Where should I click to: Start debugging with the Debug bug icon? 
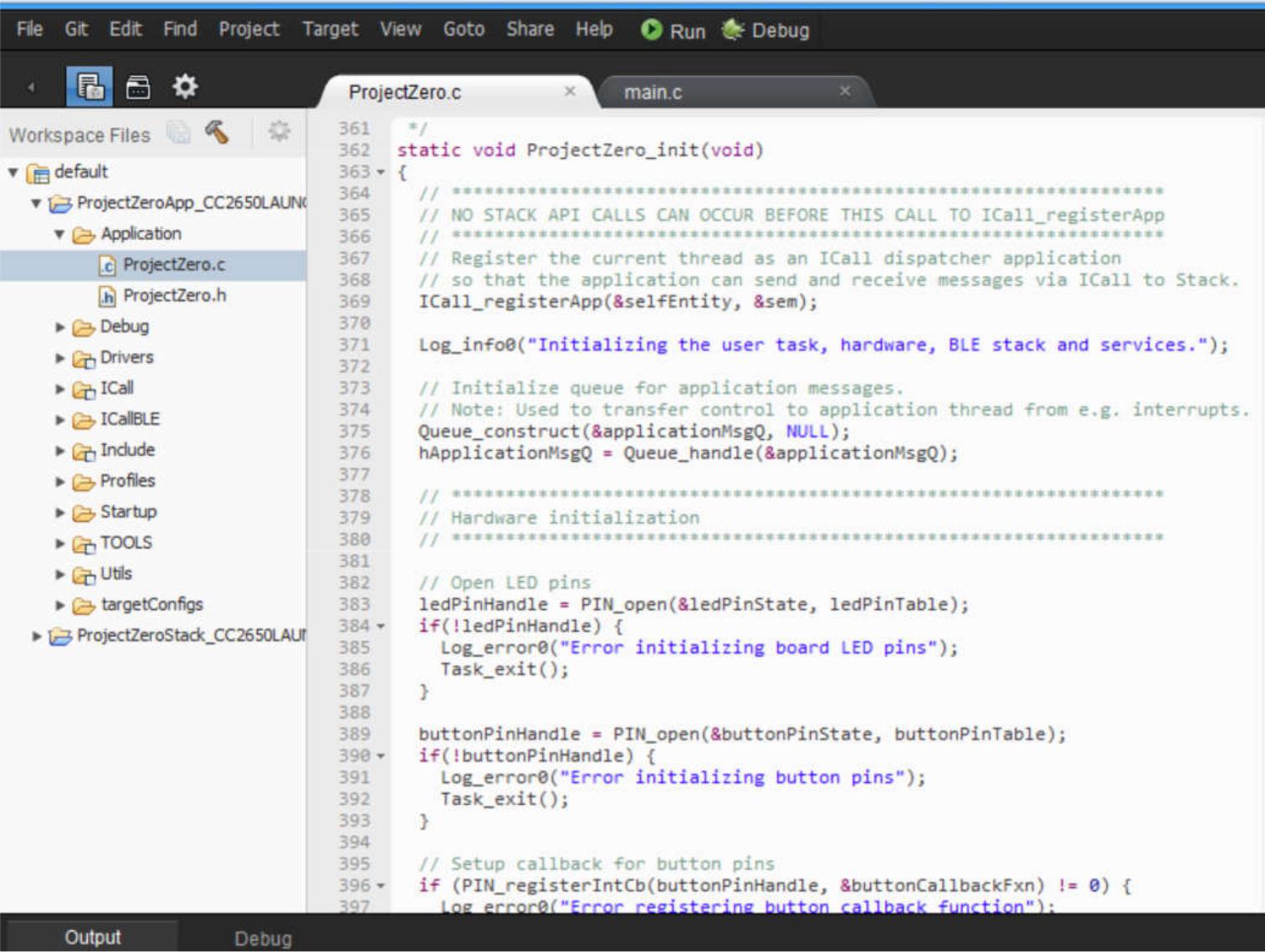coord(732,30)
